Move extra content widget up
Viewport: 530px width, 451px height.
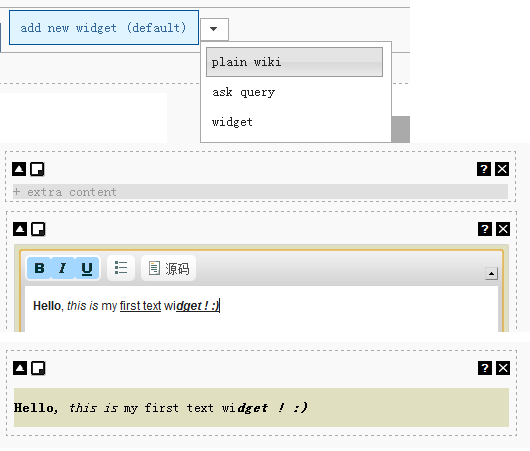coord(19,169)
